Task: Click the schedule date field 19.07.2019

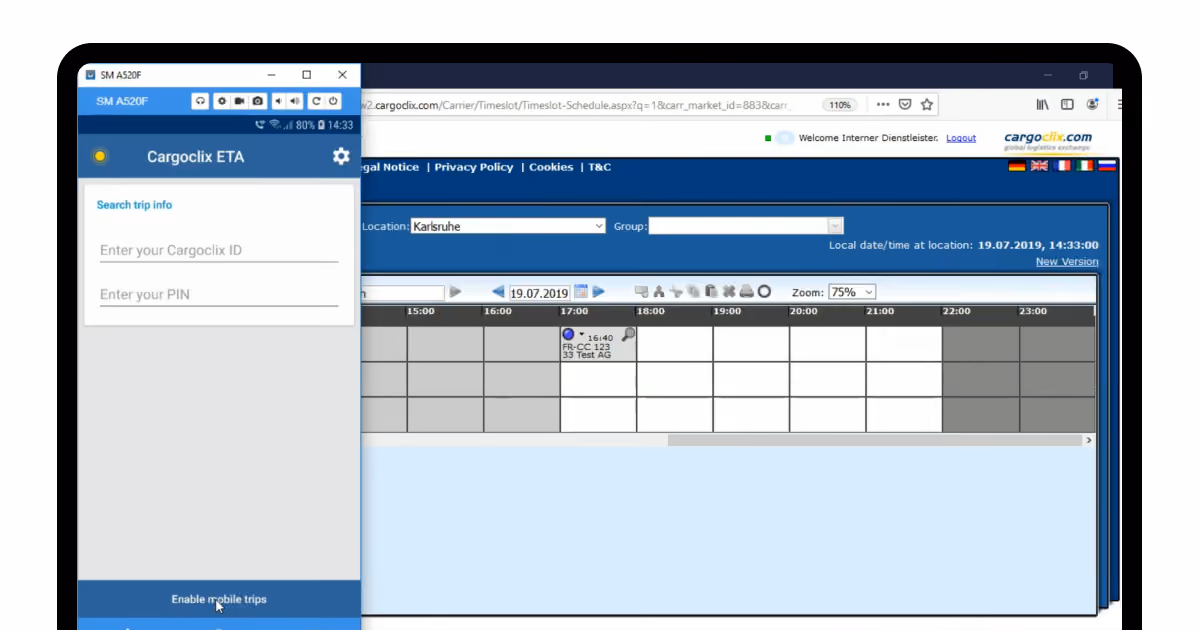Action: (539, 293)
